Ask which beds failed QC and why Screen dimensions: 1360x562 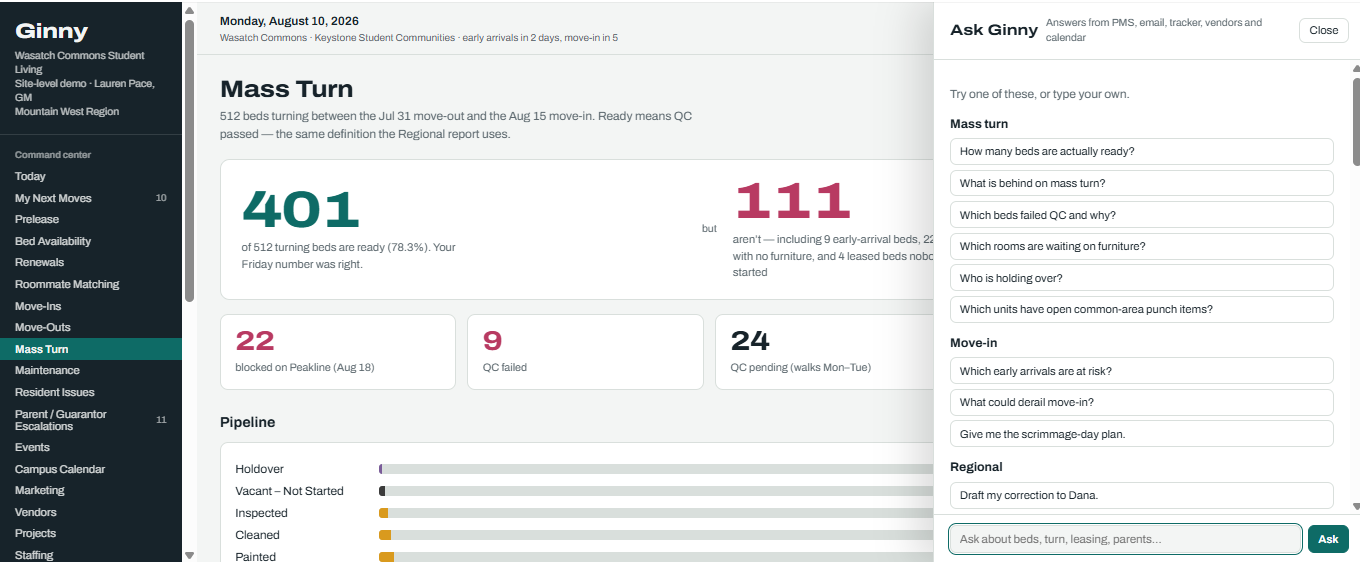click(x=1141, y=215)
